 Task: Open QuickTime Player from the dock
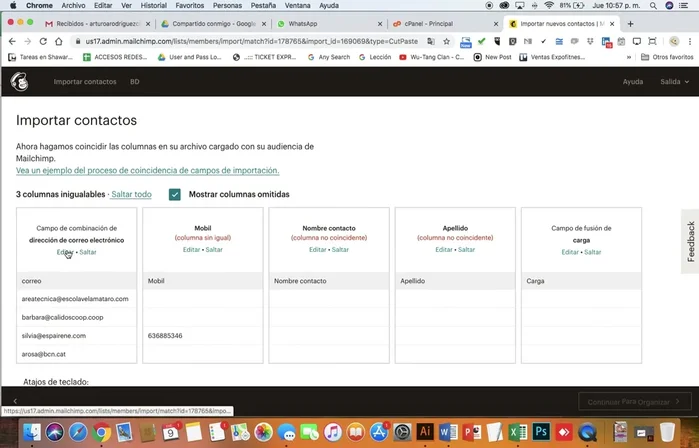point(588,432)
